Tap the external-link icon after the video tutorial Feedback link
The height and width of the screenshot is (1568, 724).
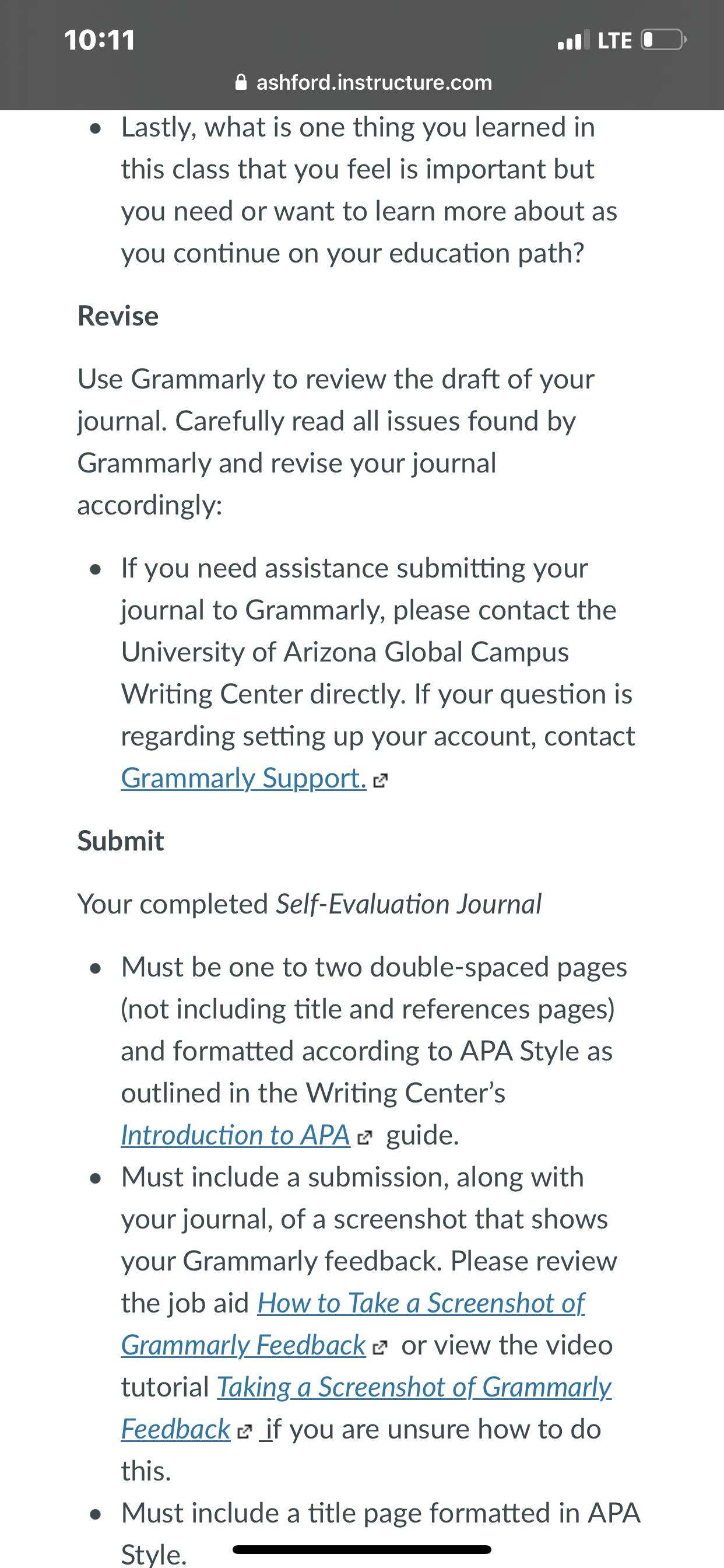[244, 1431]
